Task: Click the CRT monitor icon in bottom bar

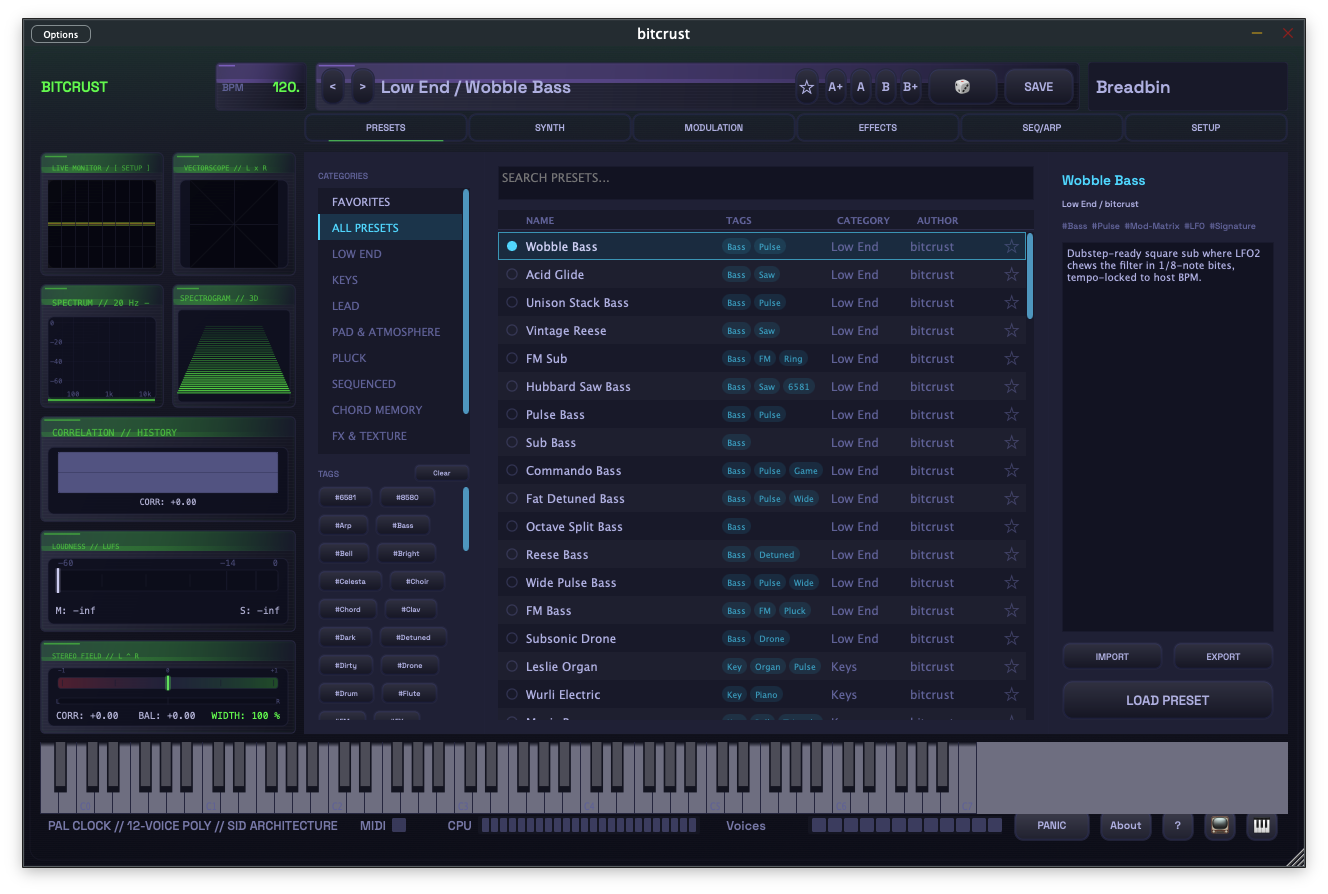Action: (1219, 826)
